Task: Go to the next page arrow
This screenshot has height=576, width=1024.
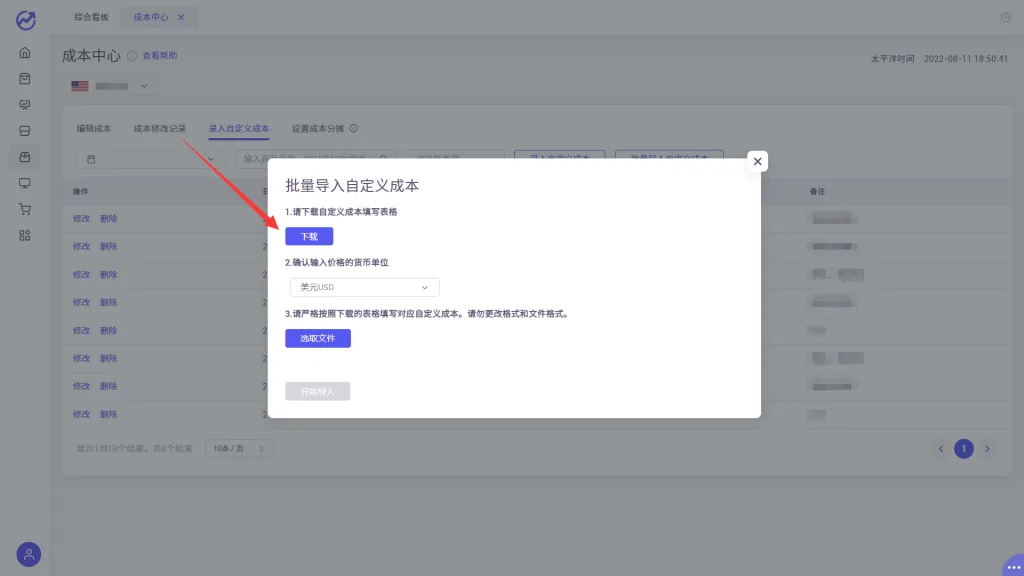Action: (x=987, y=449)
